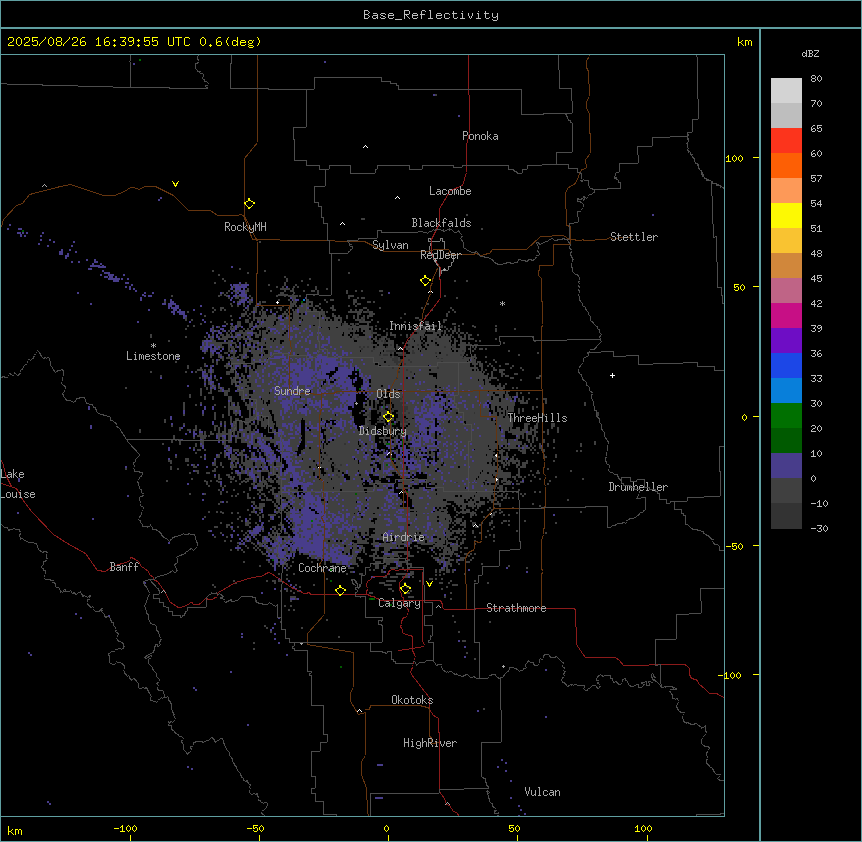Click the Airdrie city label
862x842 pixels.
point(403,537)
